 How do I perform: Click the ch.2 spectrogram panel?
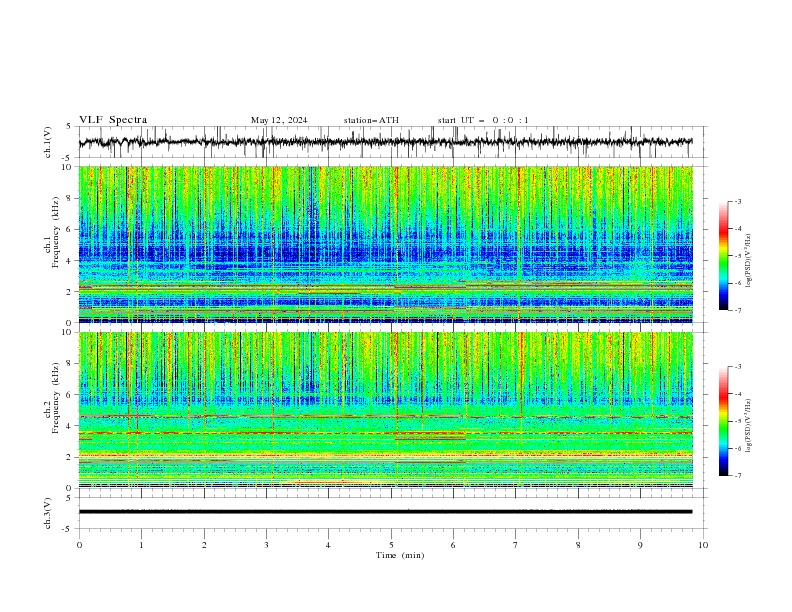[386, 410]
